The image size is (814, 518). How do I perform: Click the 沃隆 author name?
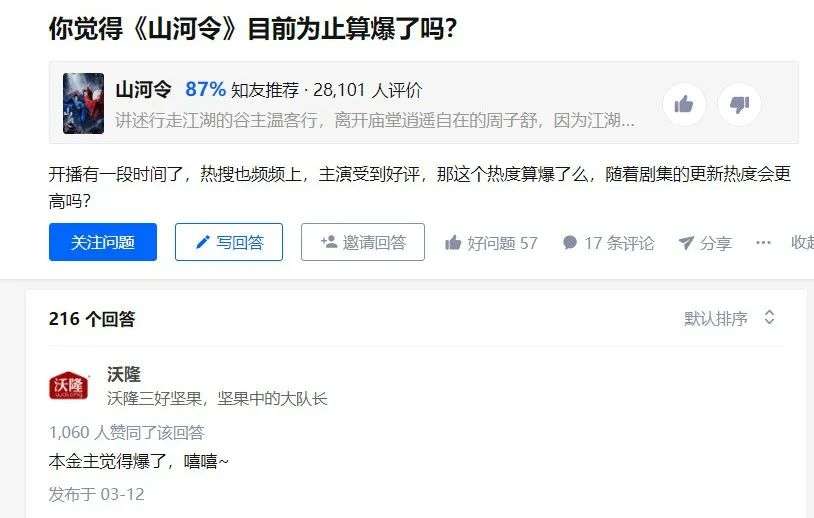(124, 374)
